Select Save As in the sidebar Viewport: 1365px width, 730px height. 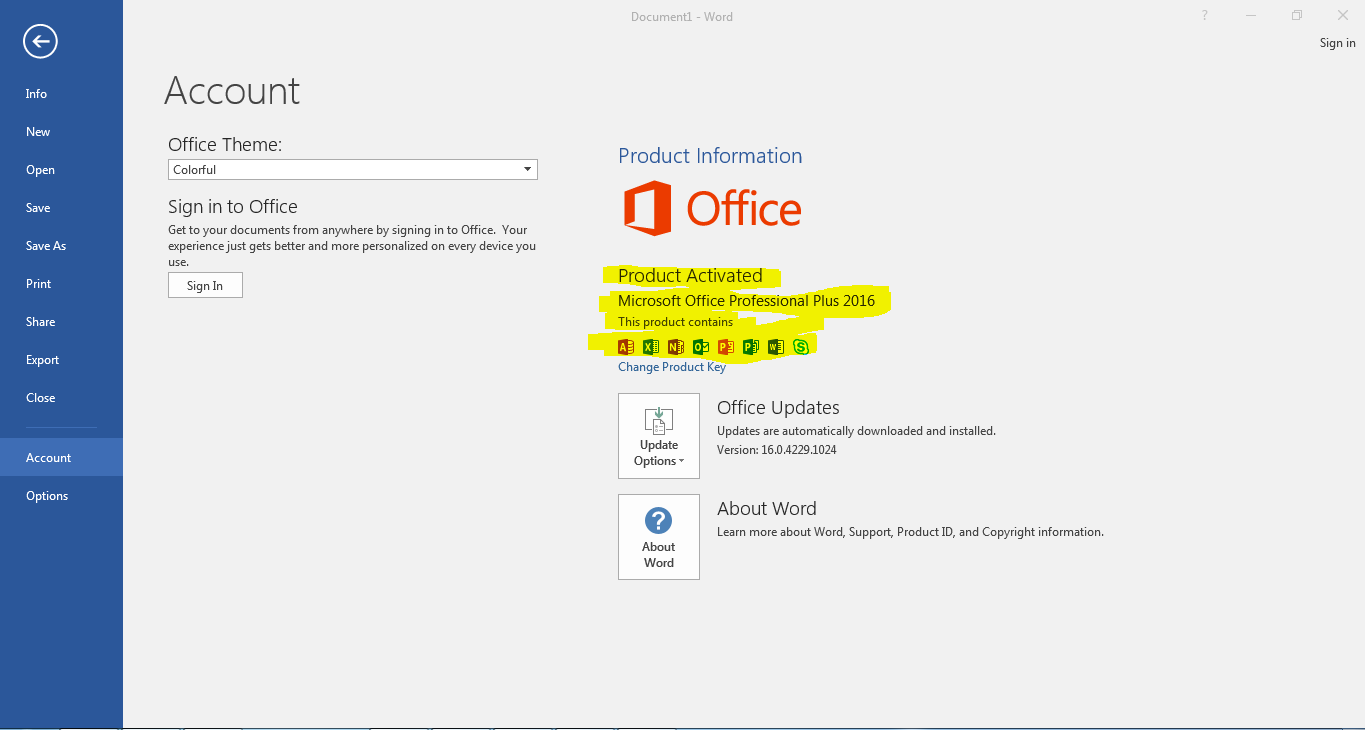pyautogui.click(x=61, y=246)
